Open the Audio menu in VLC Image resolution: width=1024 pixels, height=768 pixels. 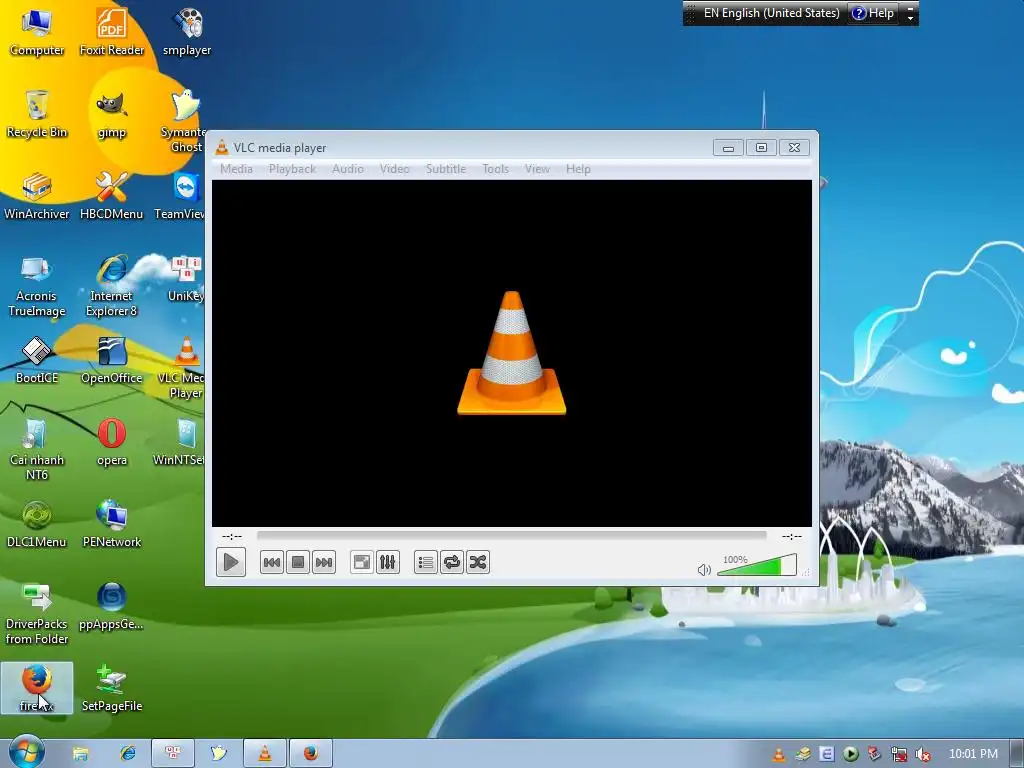tap(347, 169)
